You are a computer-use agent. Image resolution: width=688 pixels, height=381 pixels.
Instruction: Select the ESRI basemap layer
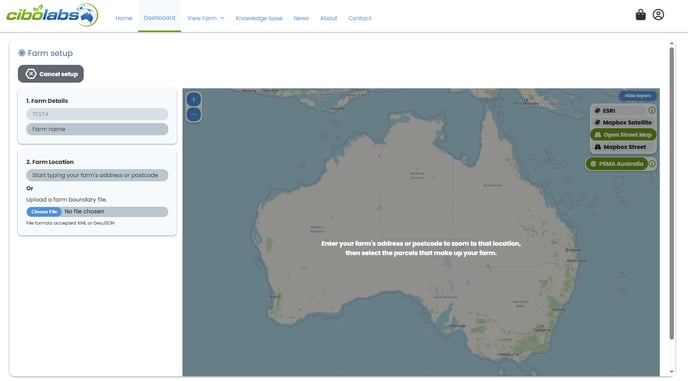(619, 111)
